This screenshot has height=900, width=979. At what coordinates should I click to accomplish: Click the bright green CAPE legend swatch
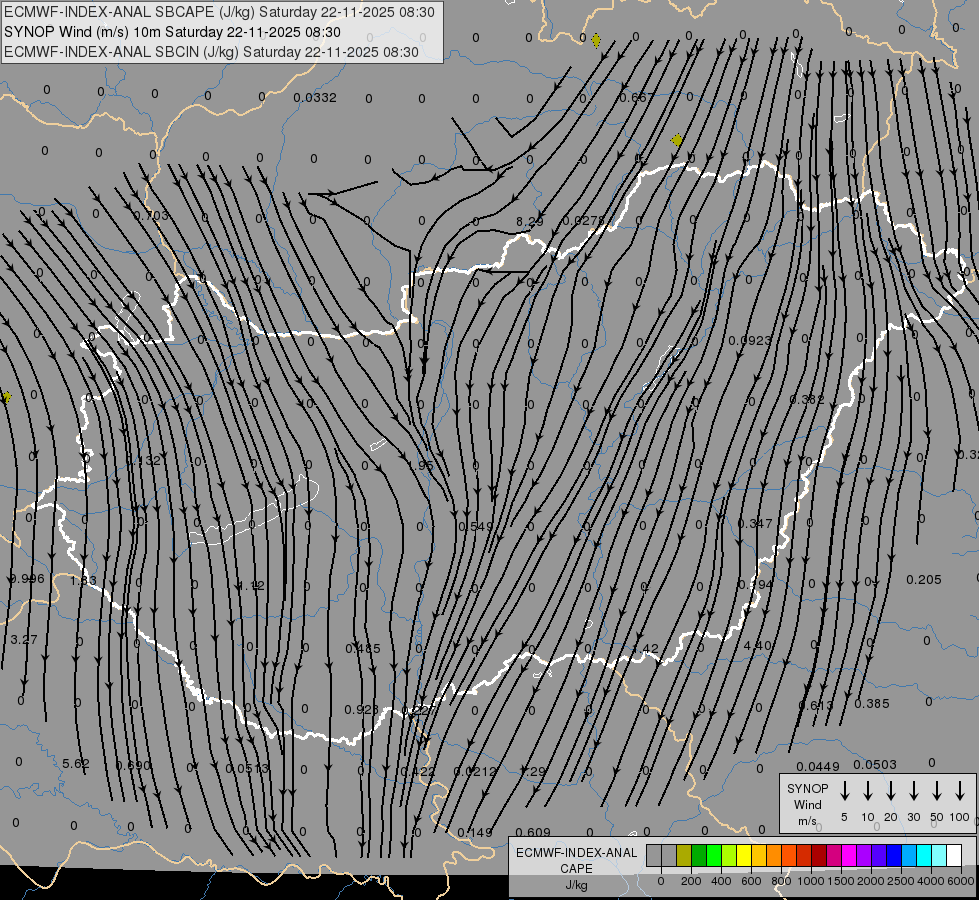pos(714,856)
